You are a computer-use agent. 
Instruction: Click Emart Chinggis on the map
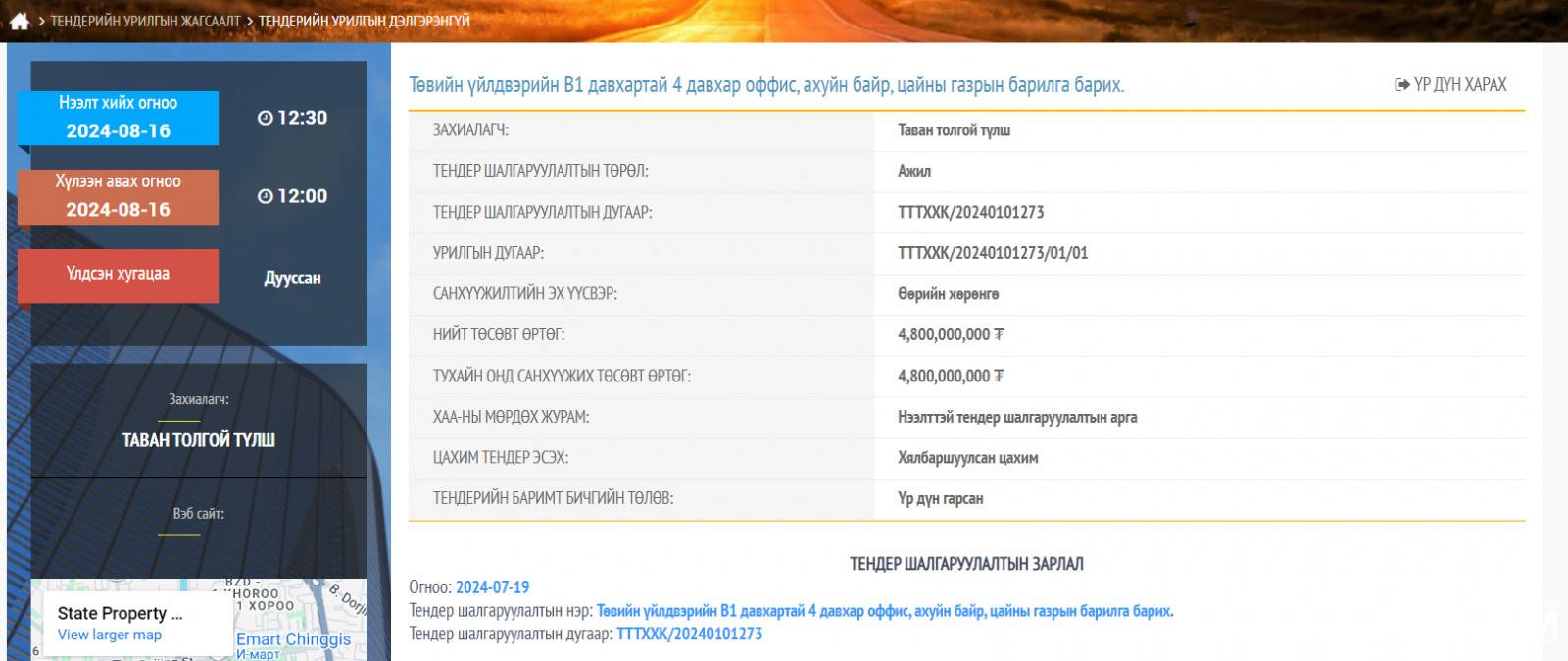pyautogui.click(x=293, y=638)
